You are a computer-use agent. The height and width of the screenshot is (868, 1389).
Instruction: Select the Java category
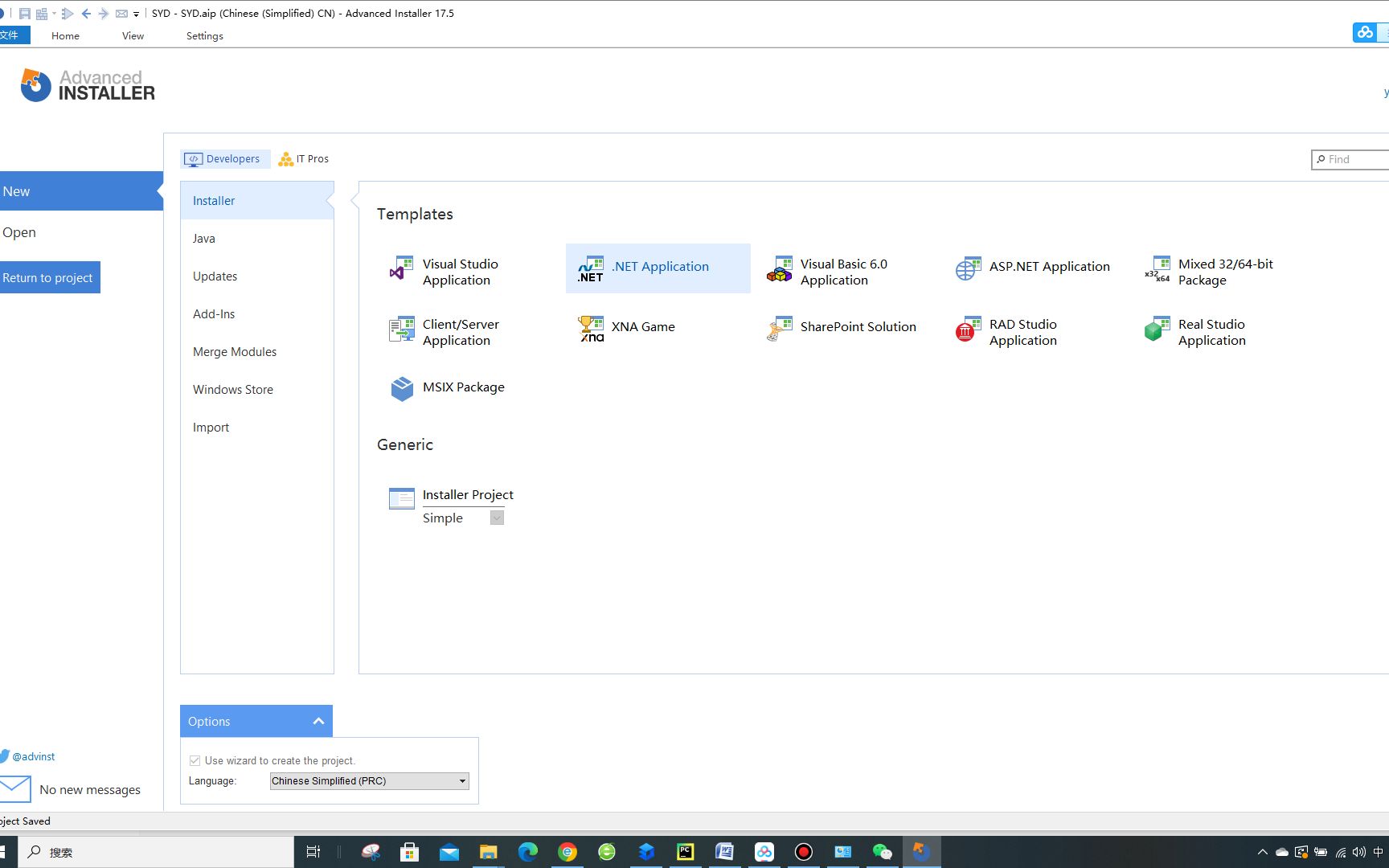coord(256,238)
